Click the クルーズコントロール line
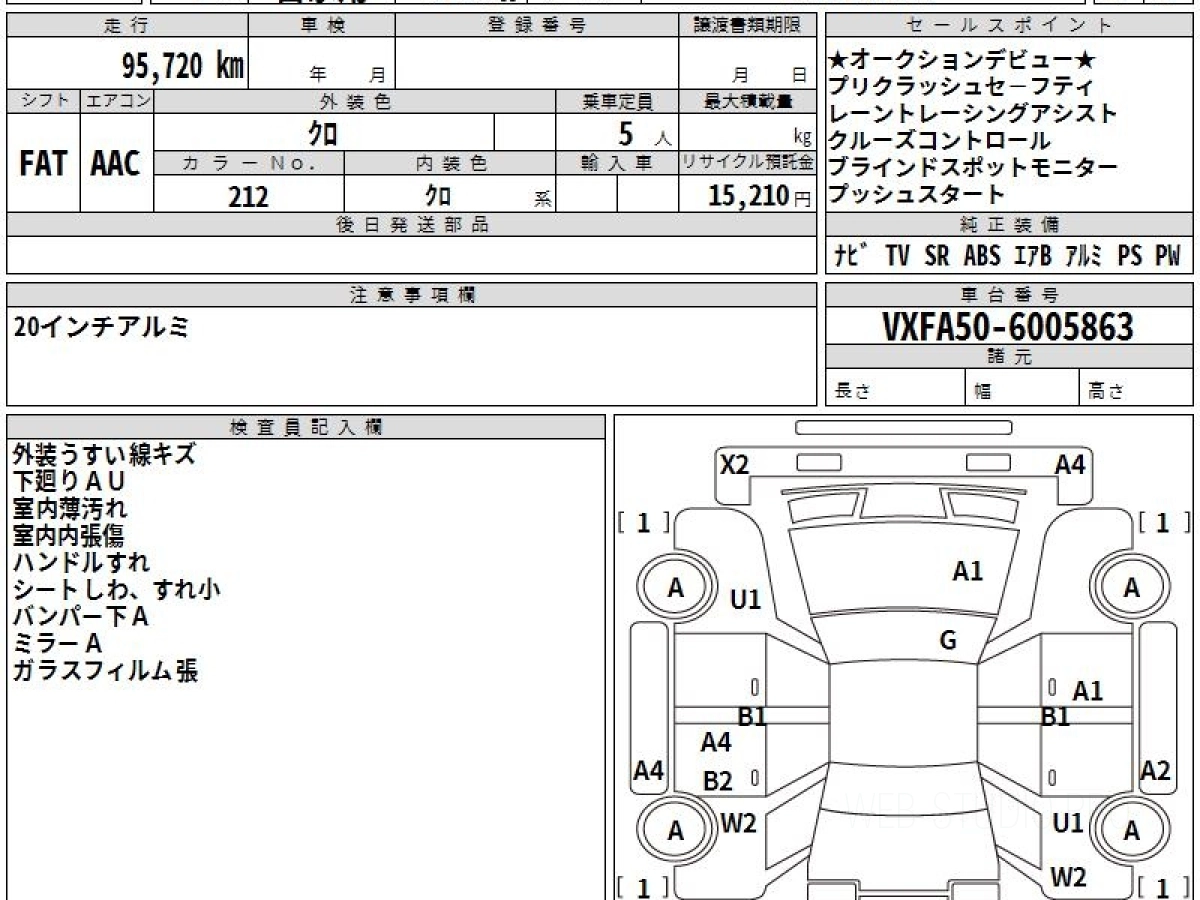The width and height of the screenshot is (1200, 900). click(x=940, y=141)
